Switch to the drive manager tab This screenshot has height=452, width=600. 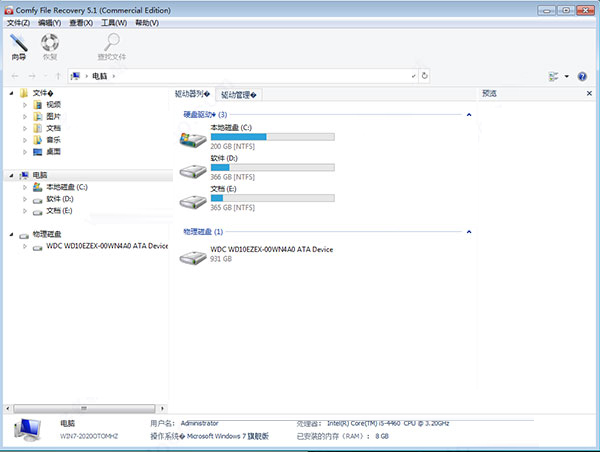point(239,95)
